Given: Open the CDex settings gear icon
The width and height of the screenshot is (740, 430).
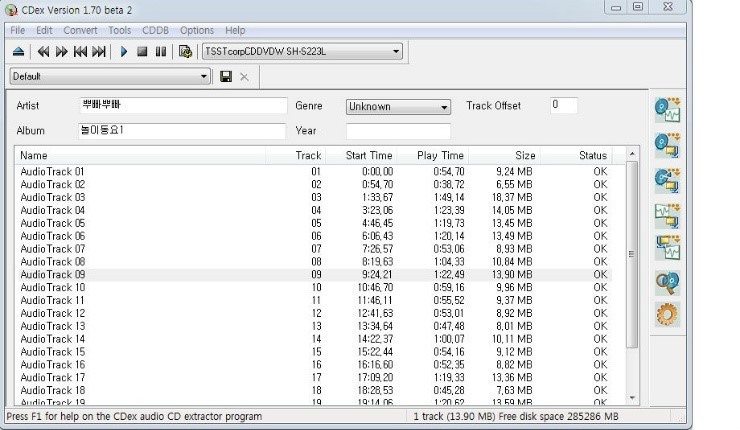Looking at the screenshot, I should tap(666, 315).
